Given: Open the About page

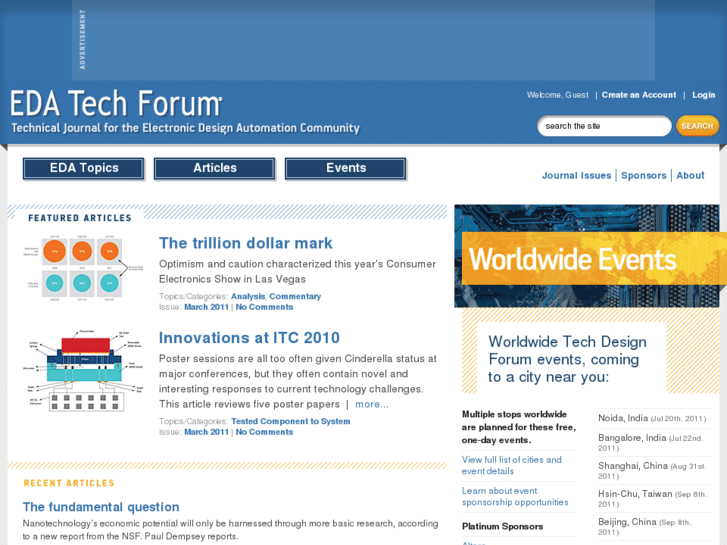Looking at the screenshot, I should point(690,175).
